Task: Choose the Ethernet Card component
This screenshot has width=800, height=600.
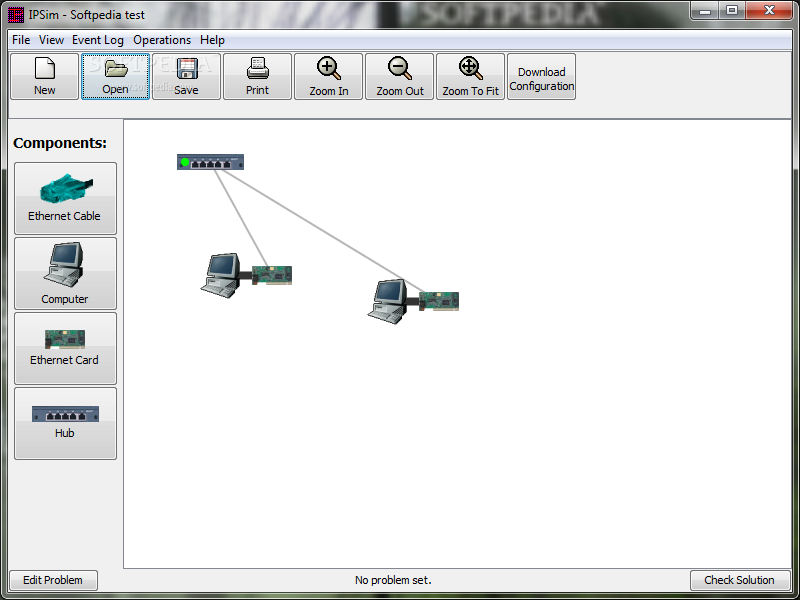Action: pos(65,348)
